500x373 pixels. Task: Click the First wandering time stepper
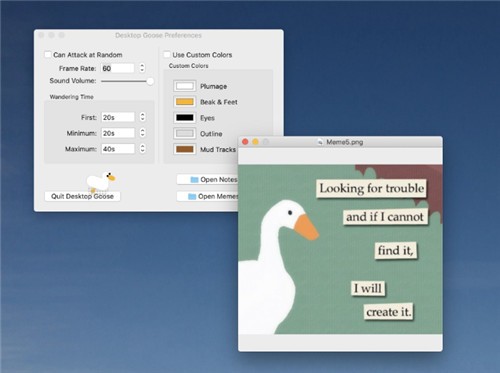click(143, 117)
